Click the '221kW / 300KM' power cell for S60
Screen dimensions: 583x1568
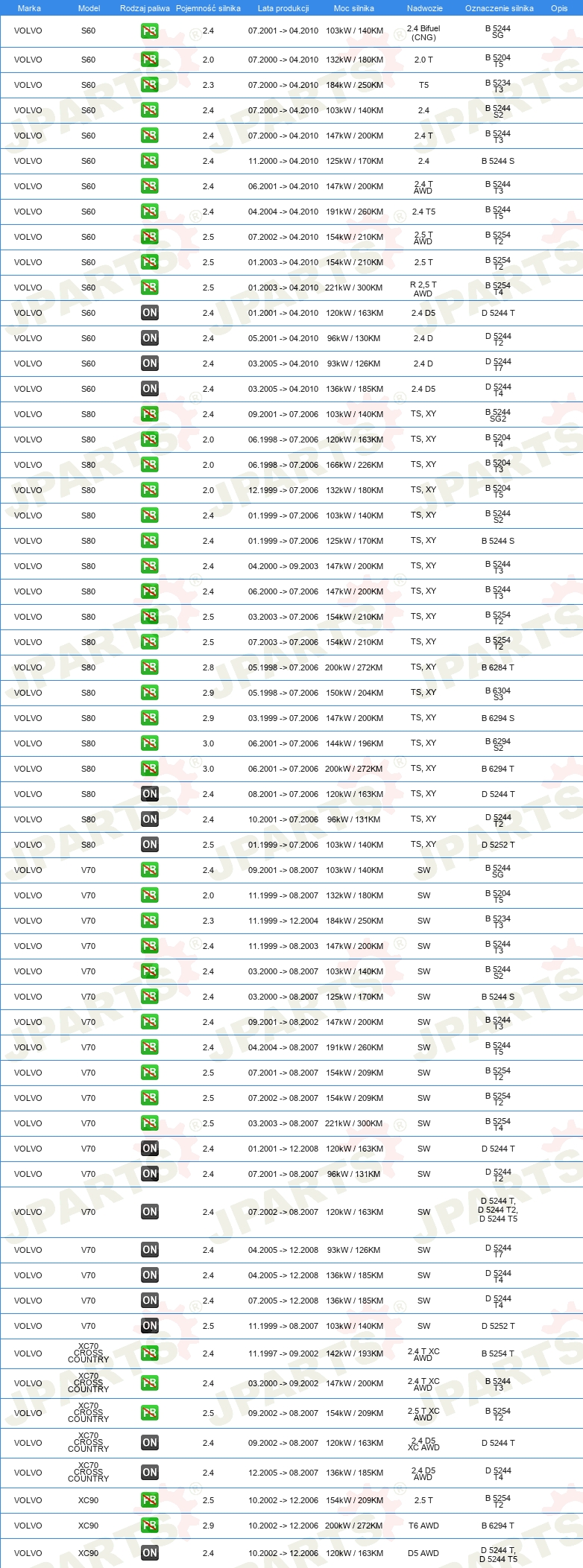pos(354,288)
